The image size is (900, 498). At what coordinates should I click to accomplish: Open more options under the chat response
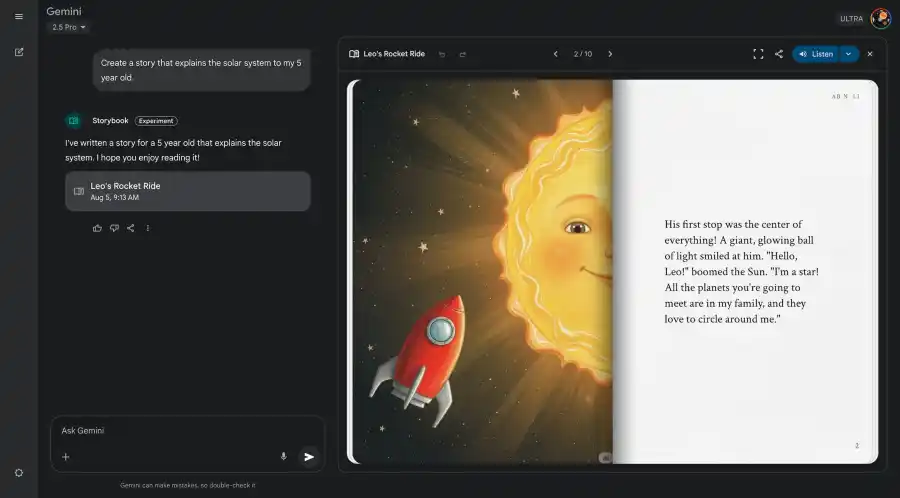tap(148, 228)
